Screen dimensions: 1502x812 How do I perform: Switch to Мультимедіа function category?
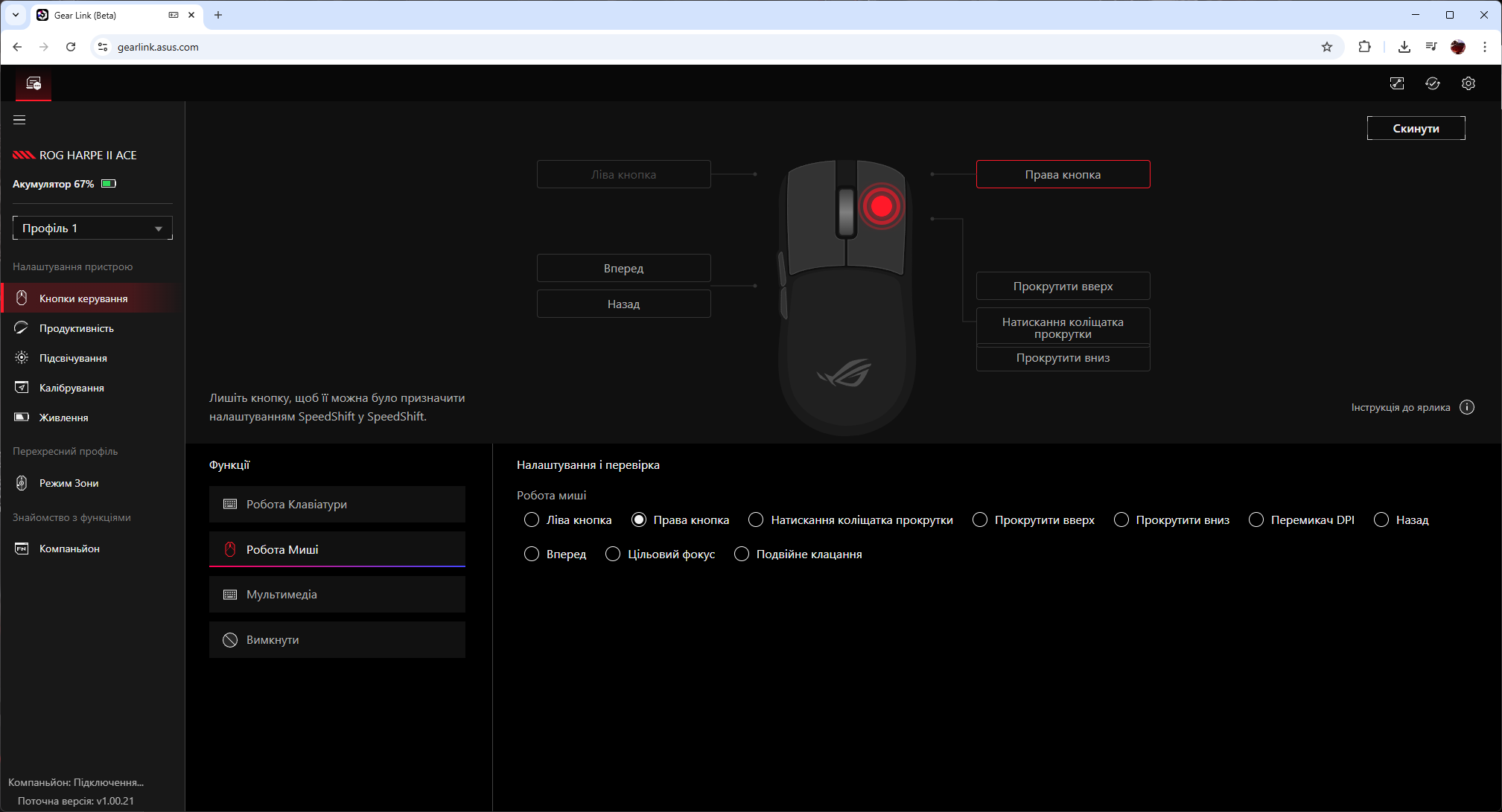337,595
